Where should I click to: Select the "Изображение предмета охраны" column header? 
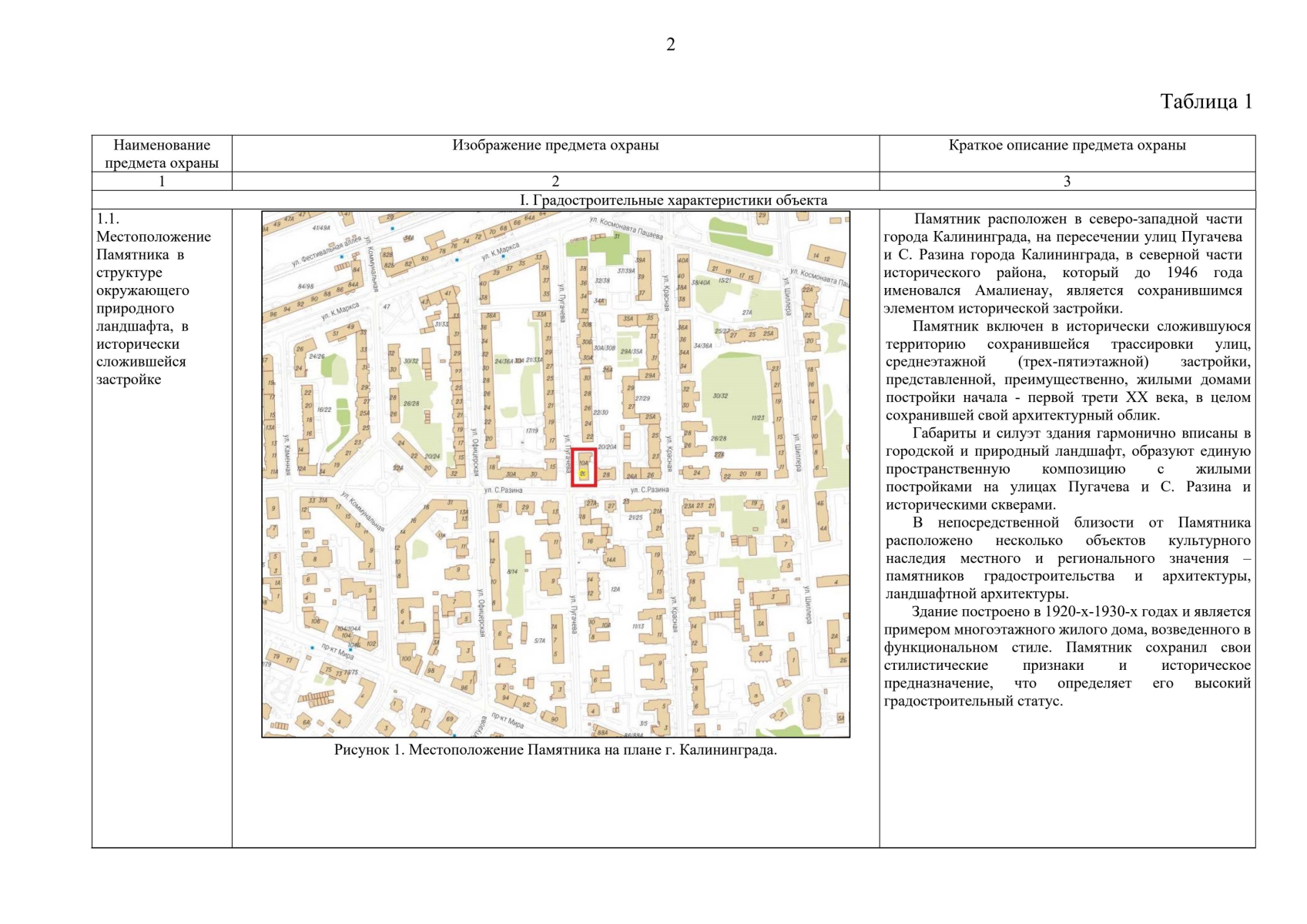coord(555,146)
